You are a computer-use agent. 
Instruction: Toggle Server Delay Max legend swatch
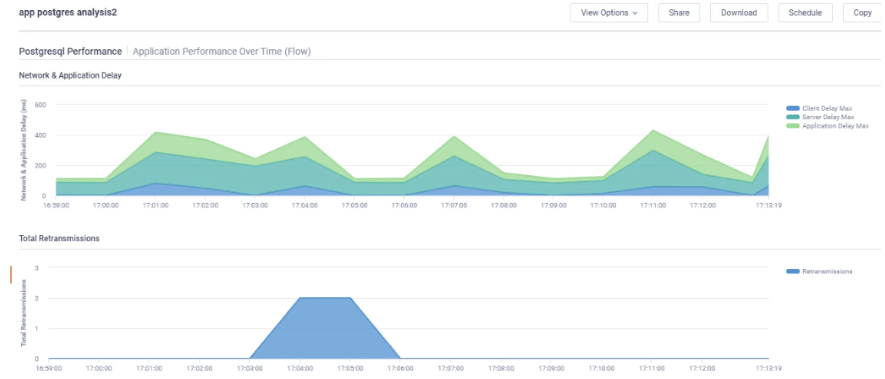click(792, 117)
